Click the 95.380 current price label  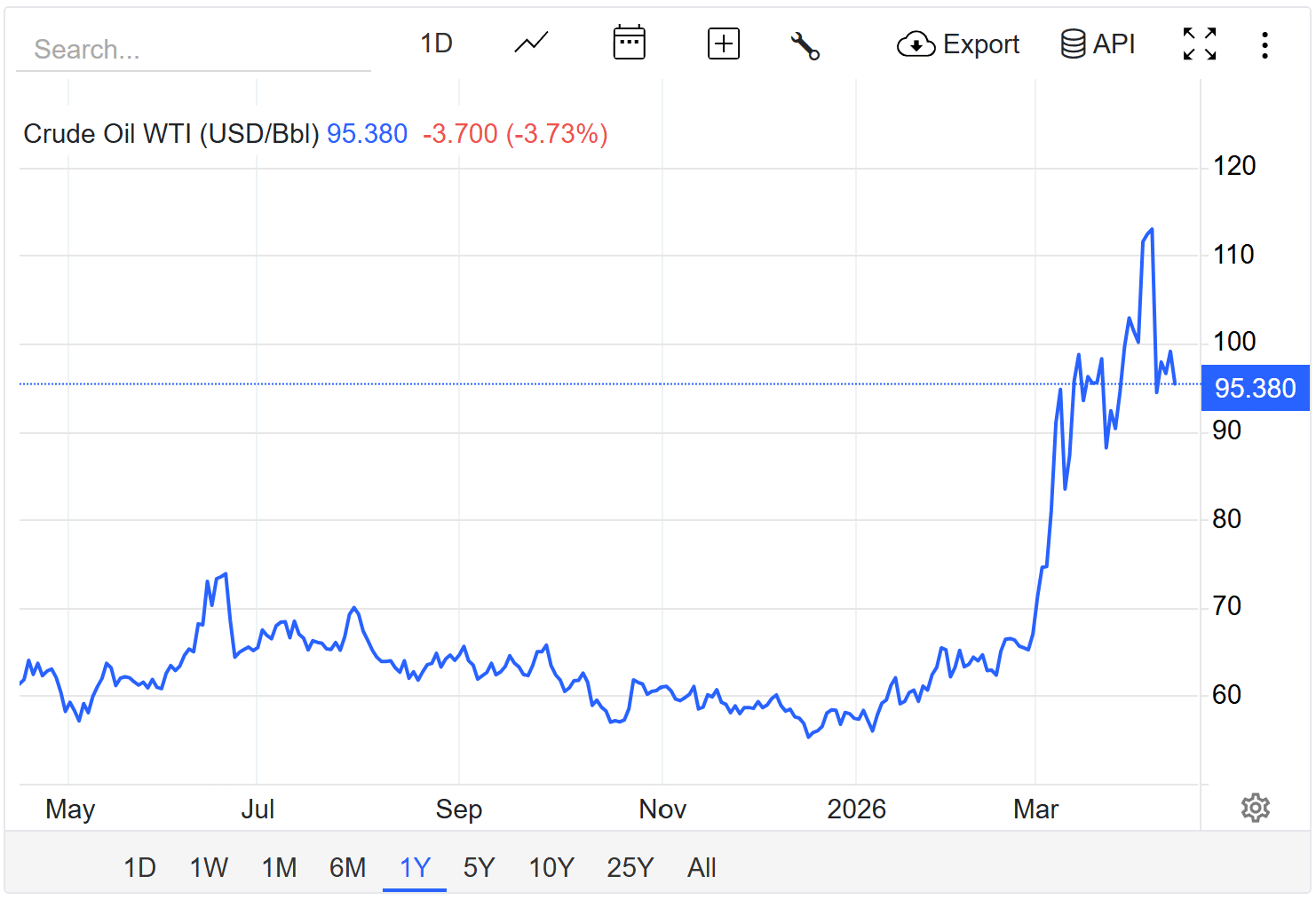pos(1254,388)
